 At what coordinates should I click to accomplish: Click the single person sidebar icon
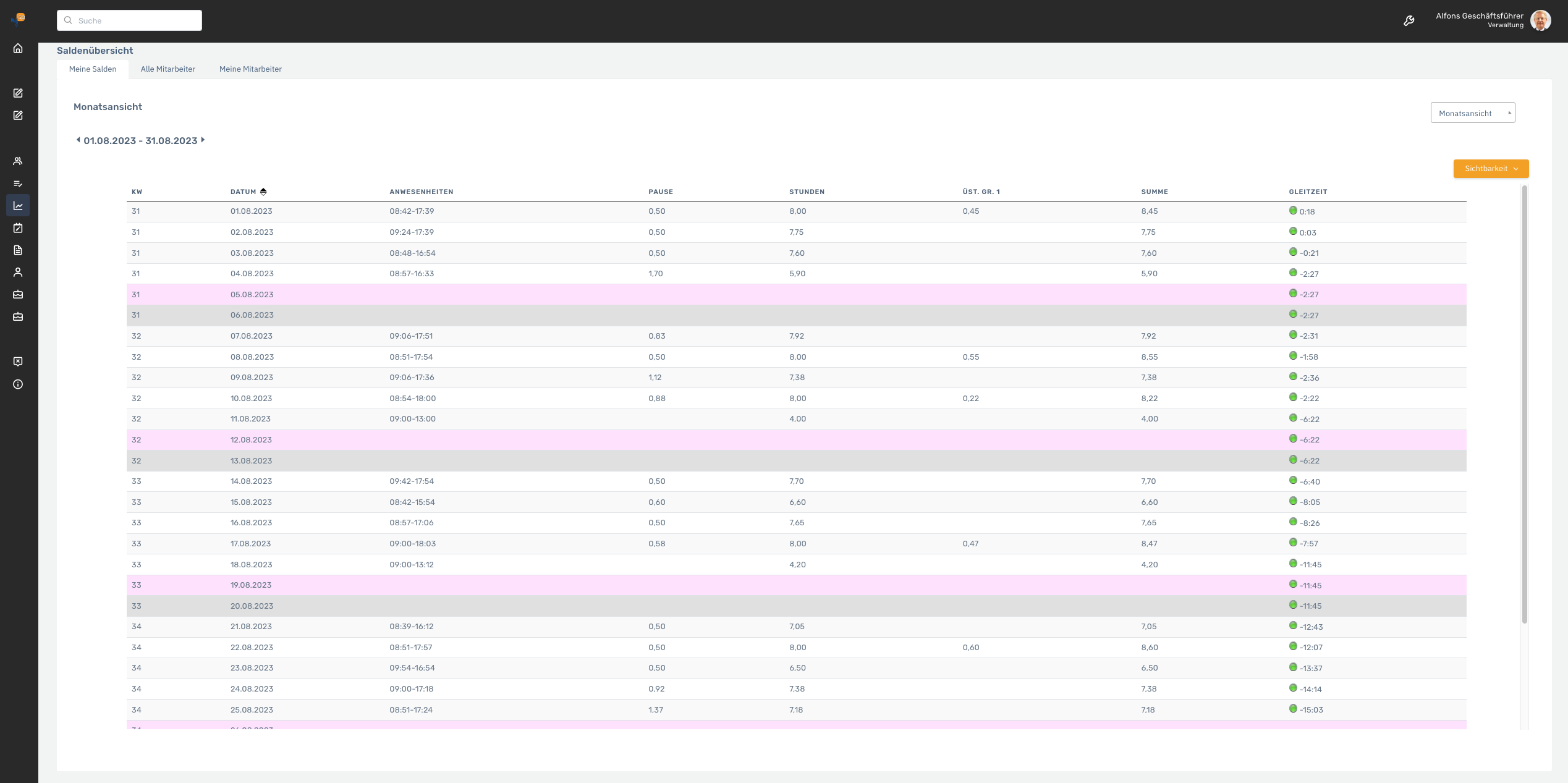pyautogui.click(x=18, y=273)
